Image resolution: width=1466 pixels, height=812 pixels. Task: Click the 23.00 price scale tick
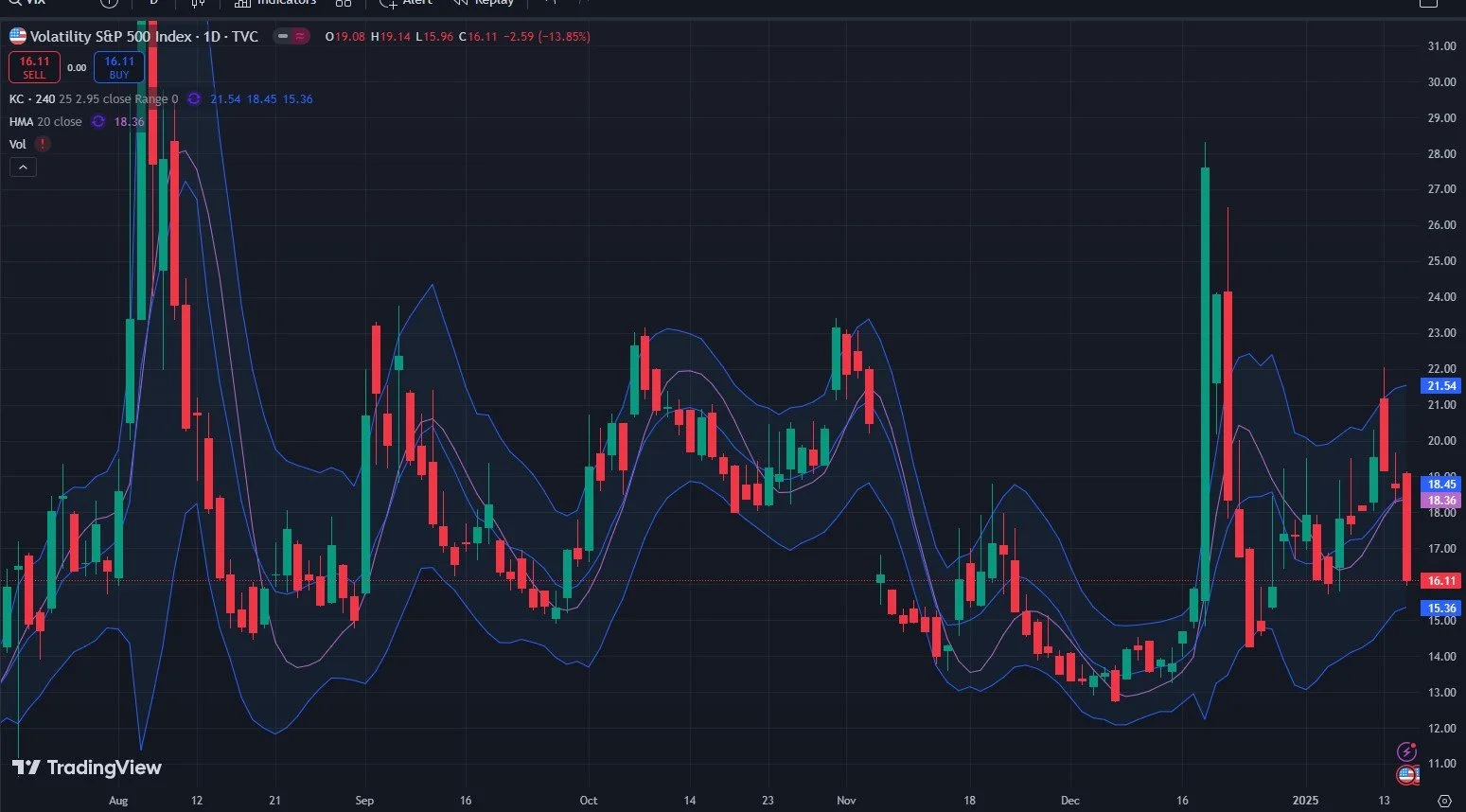[x=1441, y=333]
